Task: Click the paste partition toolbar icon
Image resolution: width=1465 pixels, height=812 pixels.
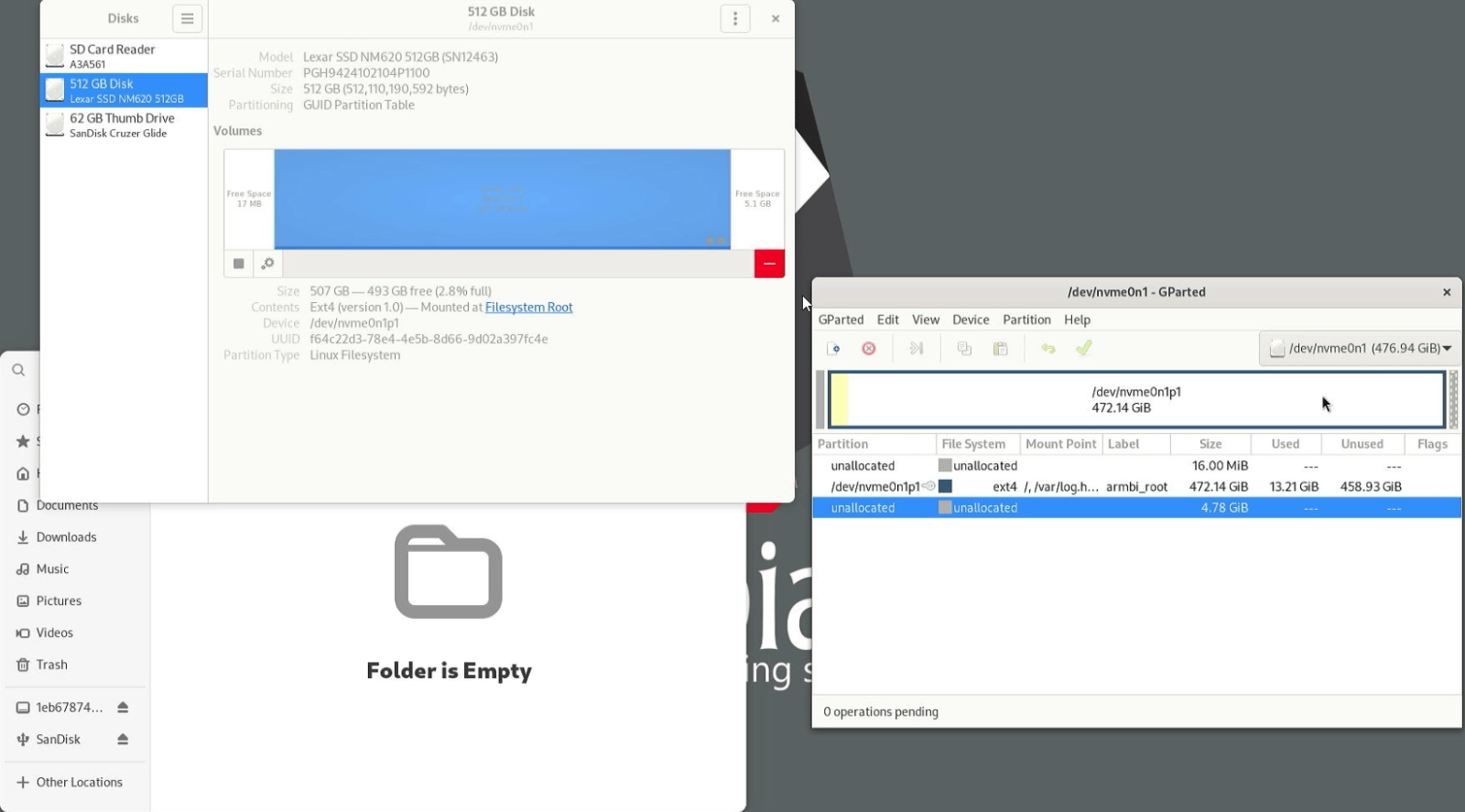Action: tap(1001, 349)
